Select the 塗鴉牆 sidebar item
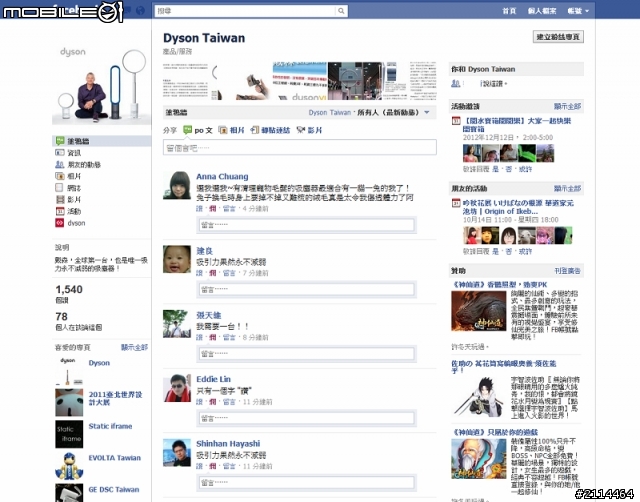640x502 pixels. click(x=102, y=141)
